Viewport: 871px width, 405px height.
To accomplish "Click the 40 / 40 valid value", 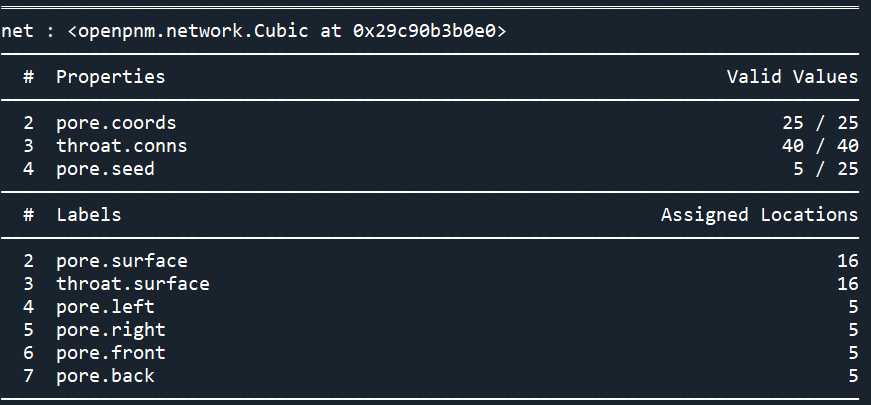I will click(x=820, y=146).
